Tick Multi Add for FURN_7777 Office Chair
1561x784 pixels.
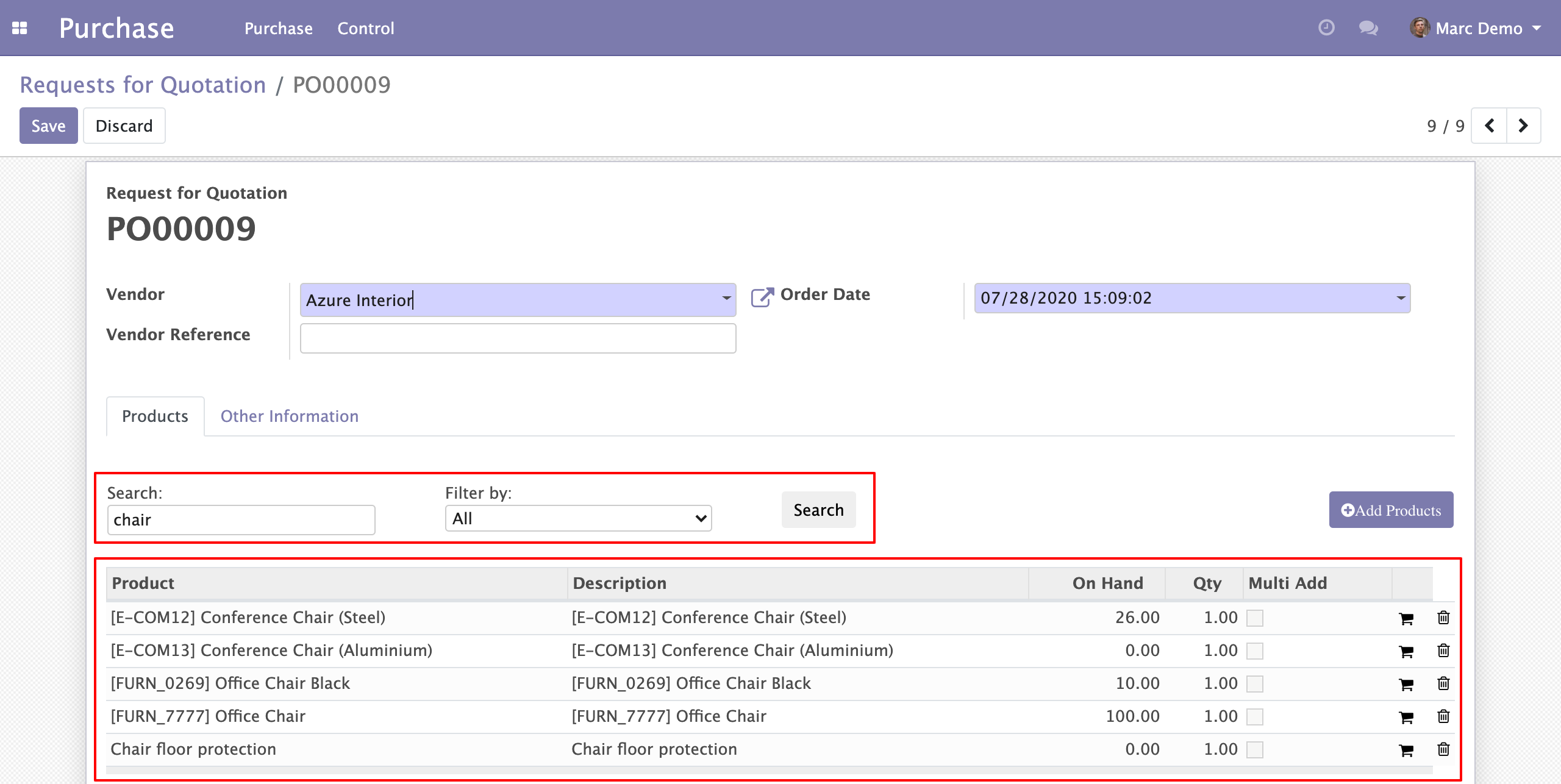click(1254, 718)
